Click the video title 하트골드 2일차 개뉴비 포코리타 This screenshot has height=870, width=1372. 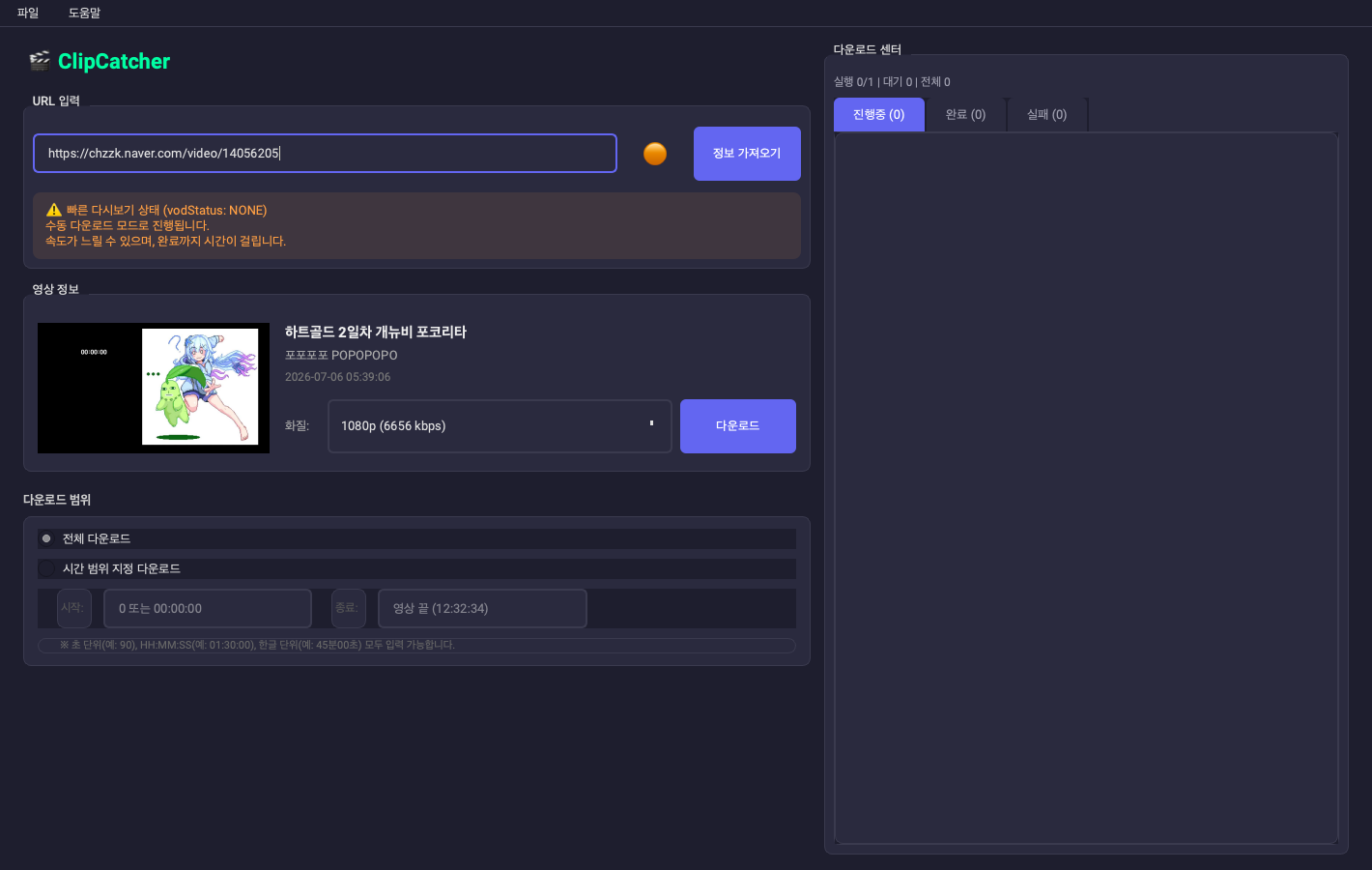(376, 332)
